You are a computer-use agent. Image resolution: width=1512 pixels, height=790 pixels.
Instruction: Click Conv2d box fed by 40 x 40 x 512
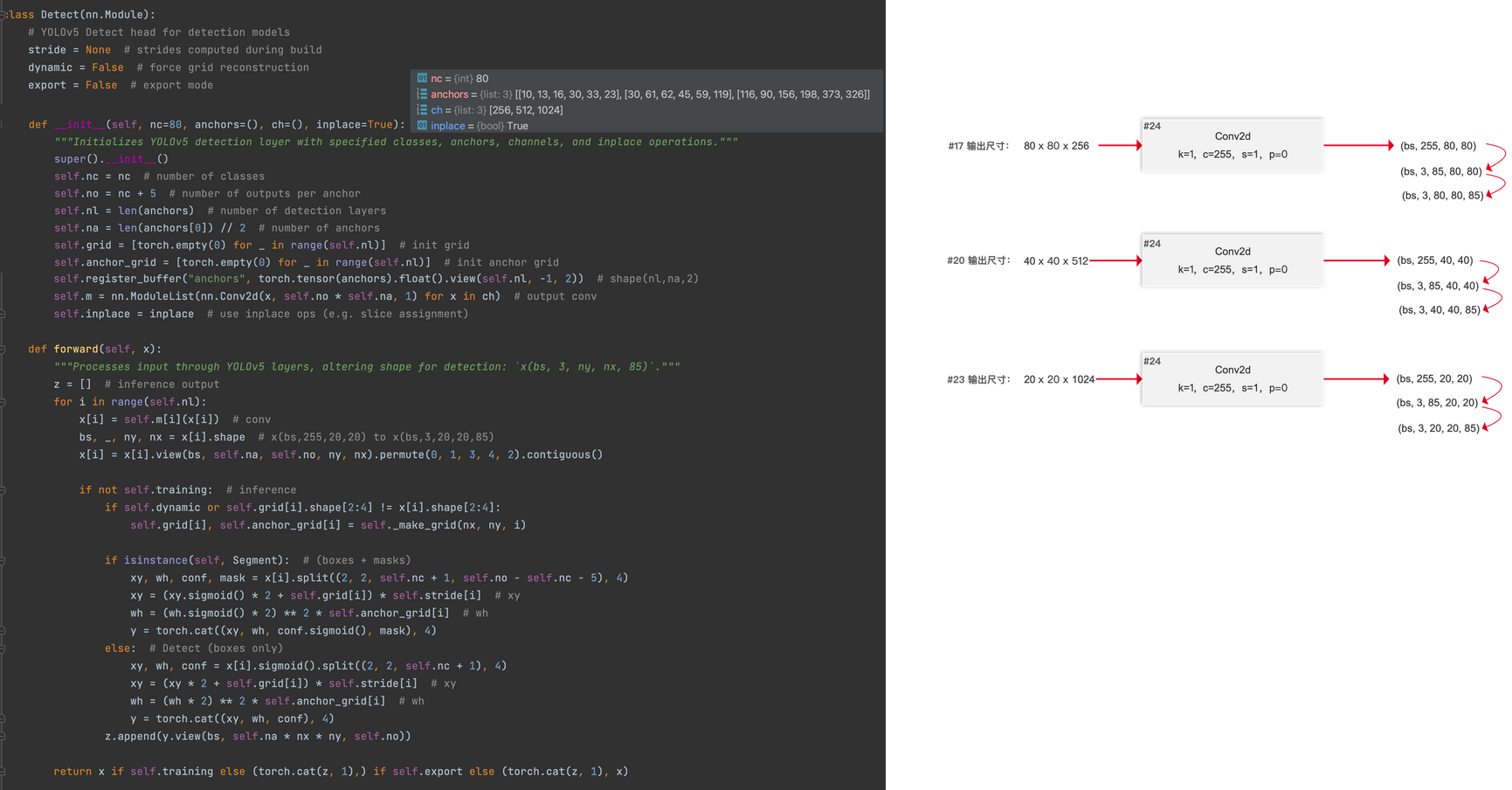click(x=1232, y=260)
